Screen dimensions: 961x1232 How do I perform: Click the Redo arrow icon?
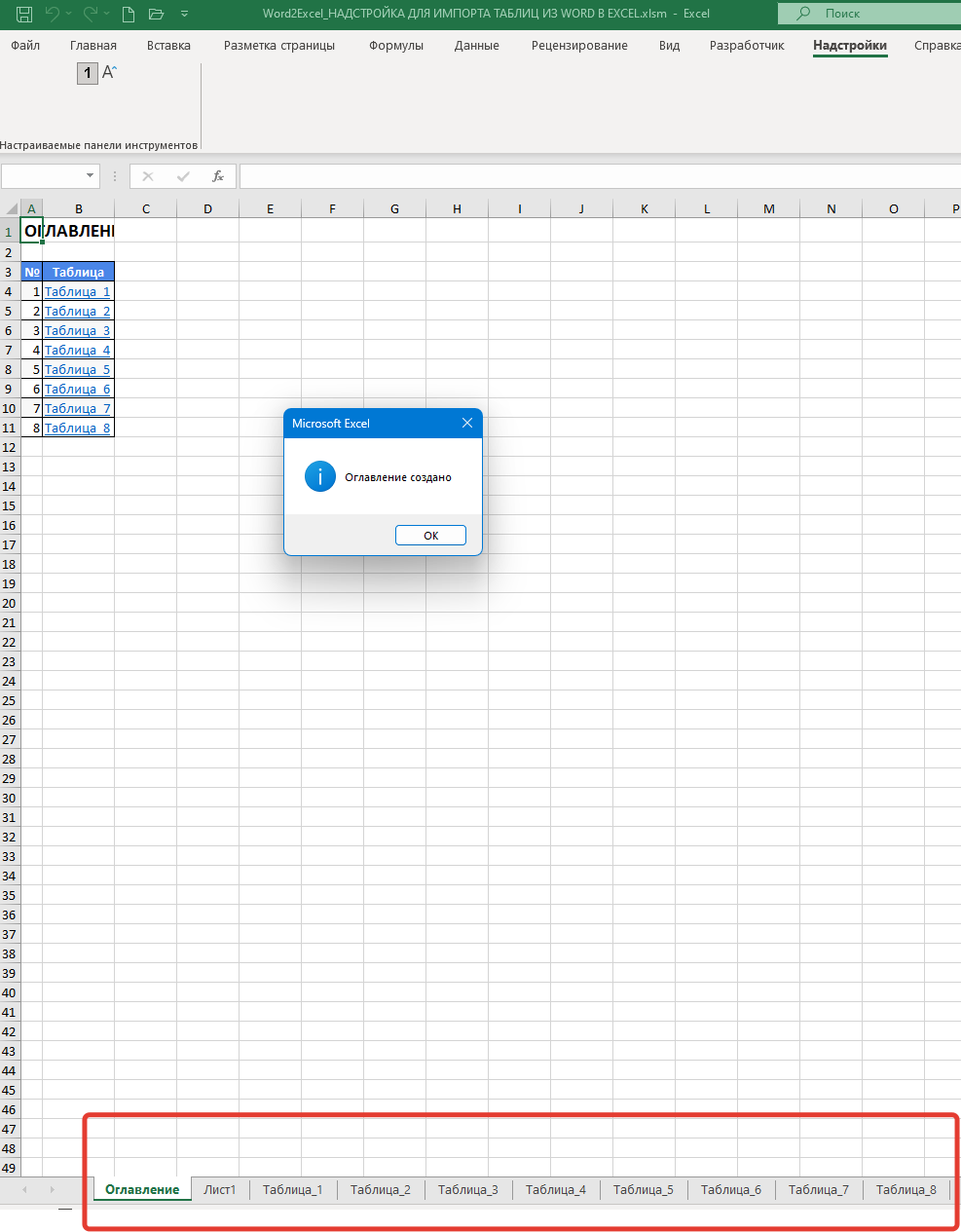91,14
